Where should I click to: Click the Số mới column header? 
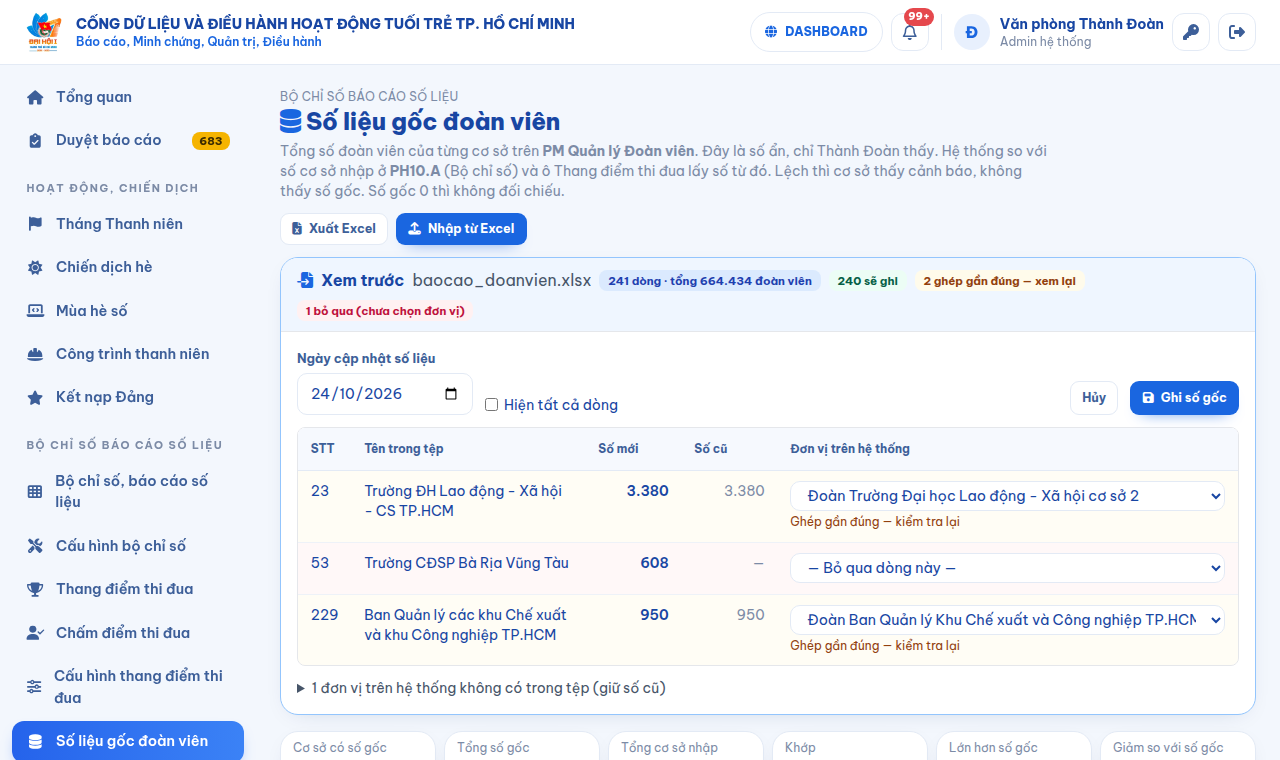618,449
